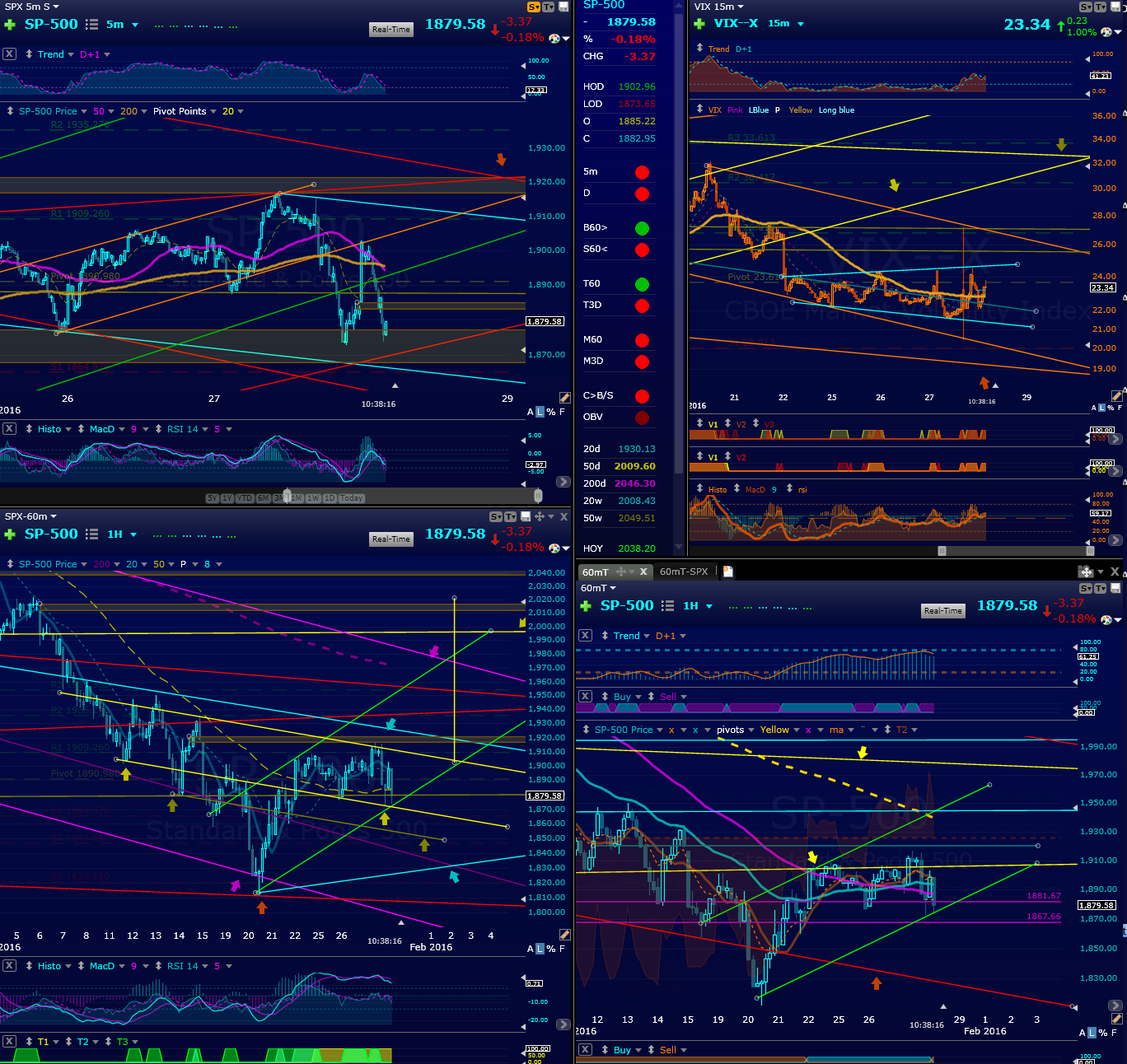The image size is (1127, 1064).
Task: Expand pivots dropdown in 60mT chart
Action: pos(751,730)
